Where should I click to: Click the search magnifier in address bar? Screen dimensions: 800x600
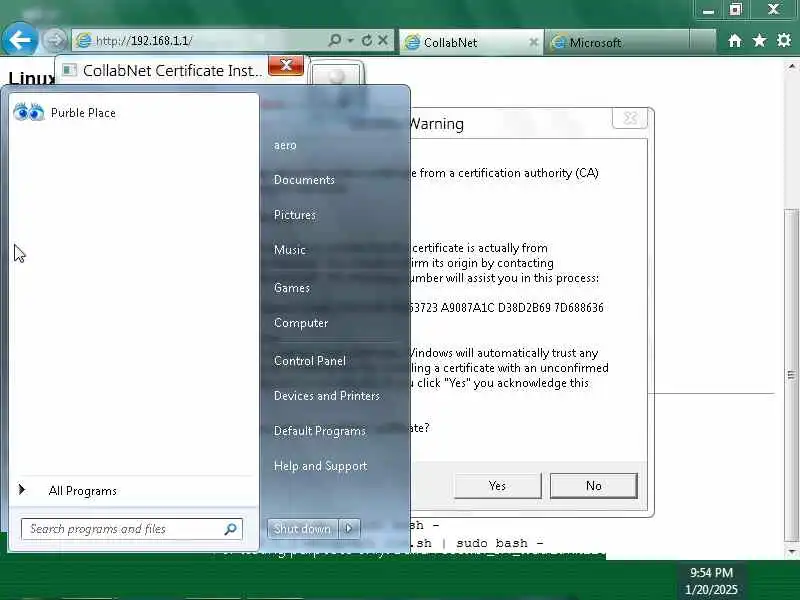coord(335,40)
